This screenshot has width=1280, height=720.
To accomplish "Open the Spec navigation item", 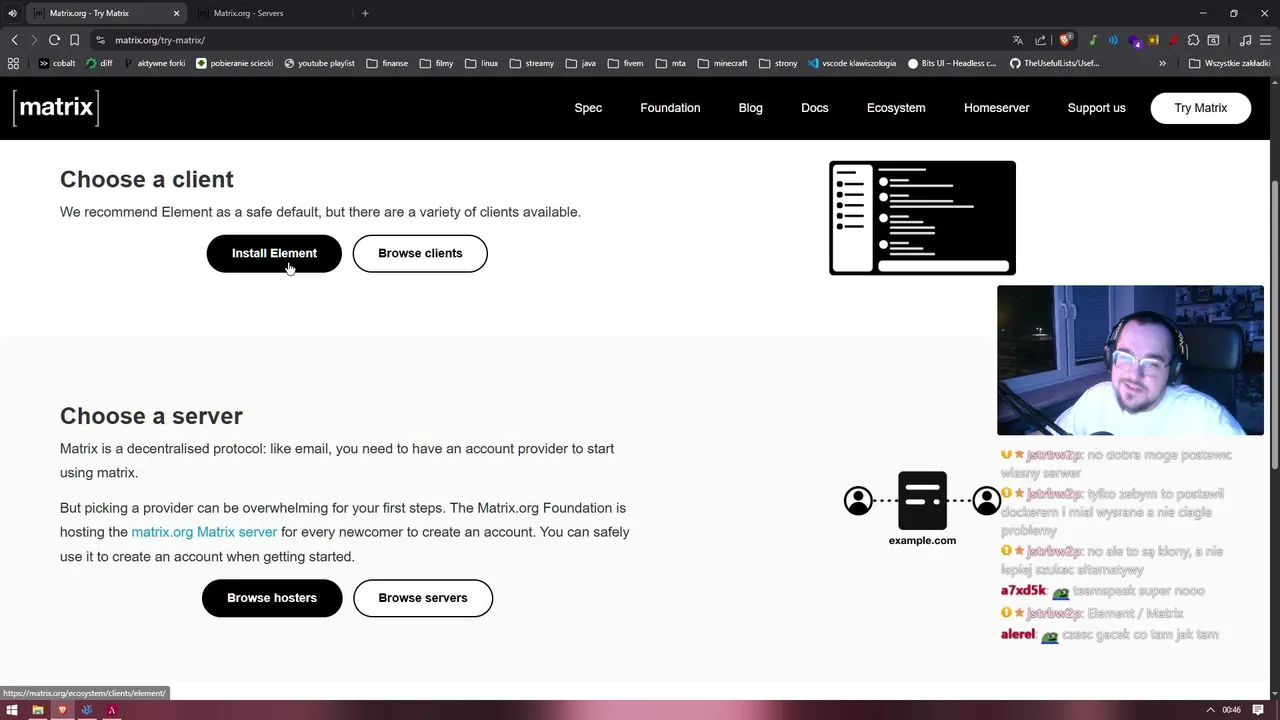I will (588, 108).
